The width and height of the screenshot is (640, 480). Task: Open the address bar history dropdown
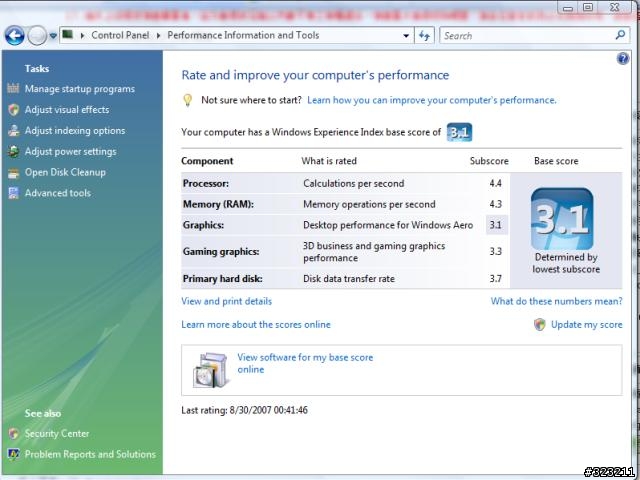tap(406, 36)
